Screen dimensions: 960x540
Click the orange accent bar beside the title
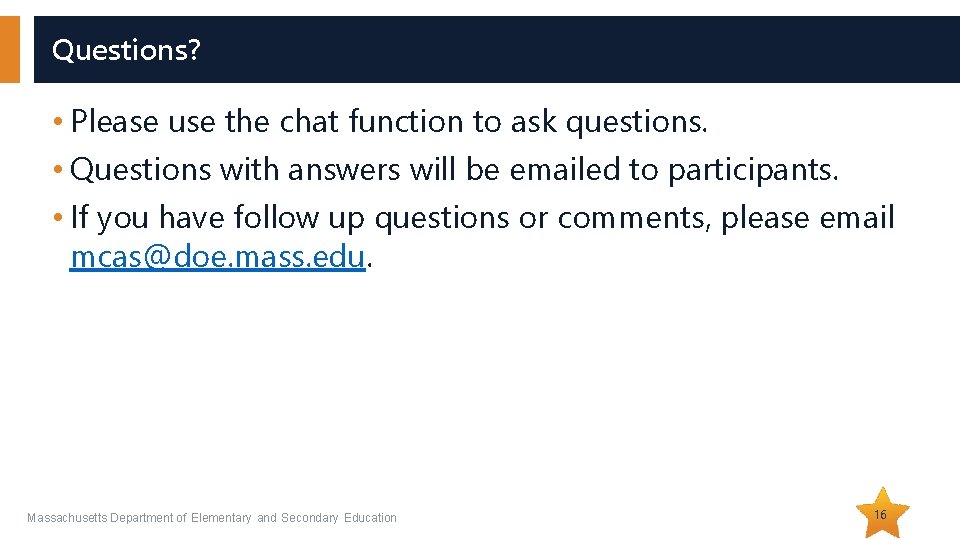tap(10, 49)
